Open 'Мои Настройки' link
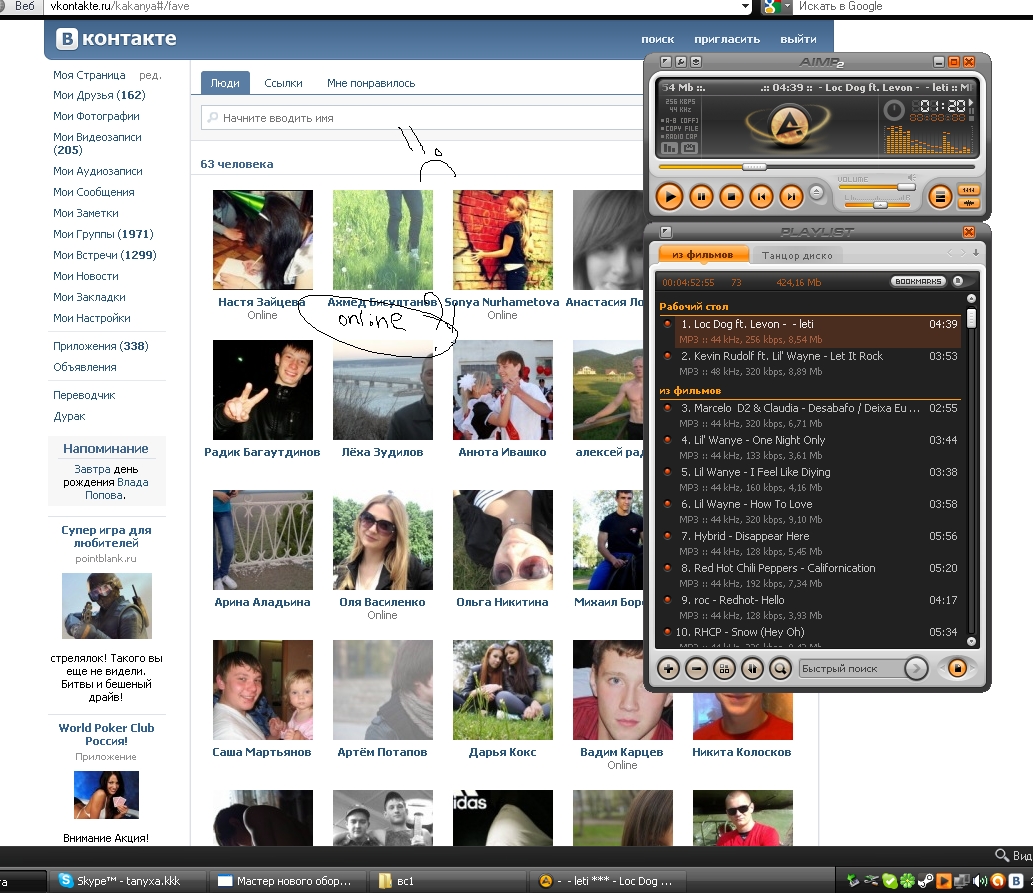The image size is (1033, 893). click(x=92, y=318)
